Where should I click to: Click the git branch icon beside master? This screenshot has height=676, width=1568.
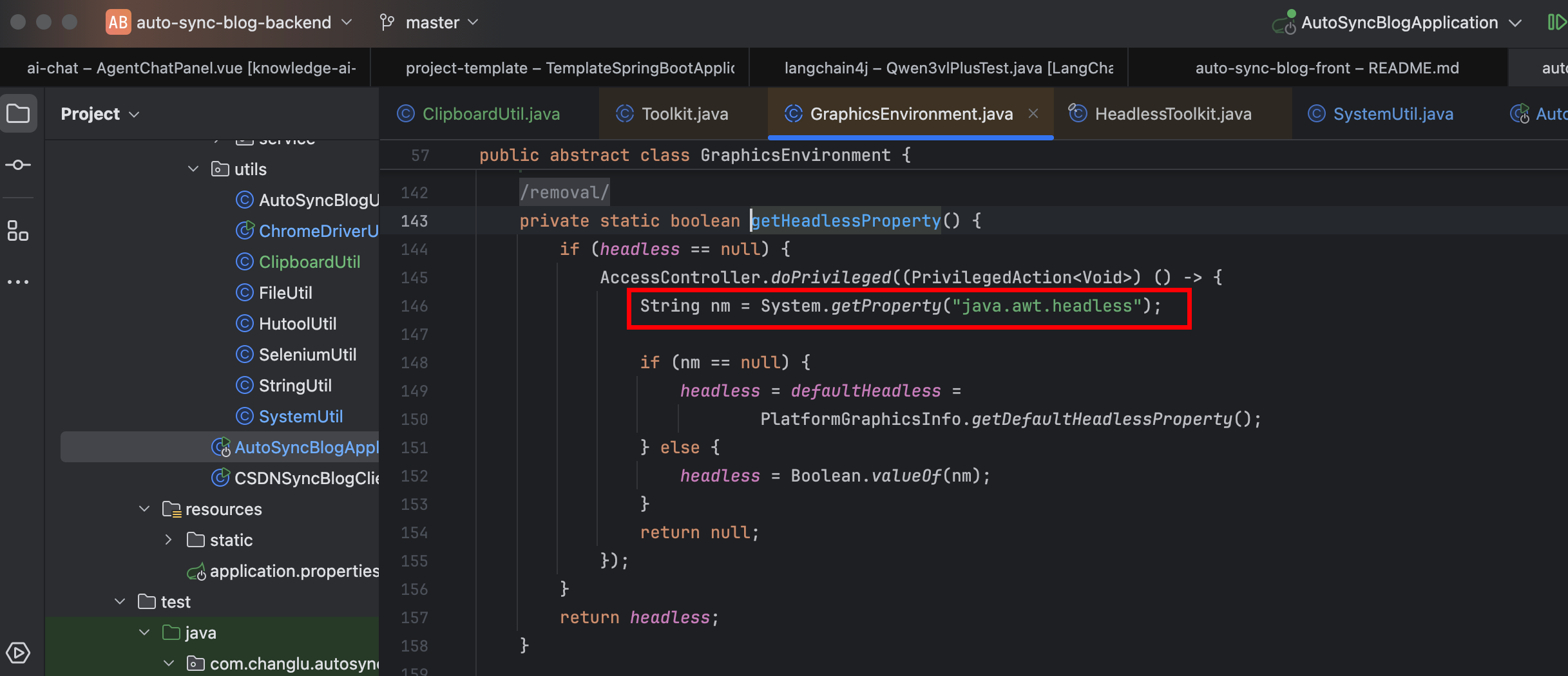tap(387, 23)
